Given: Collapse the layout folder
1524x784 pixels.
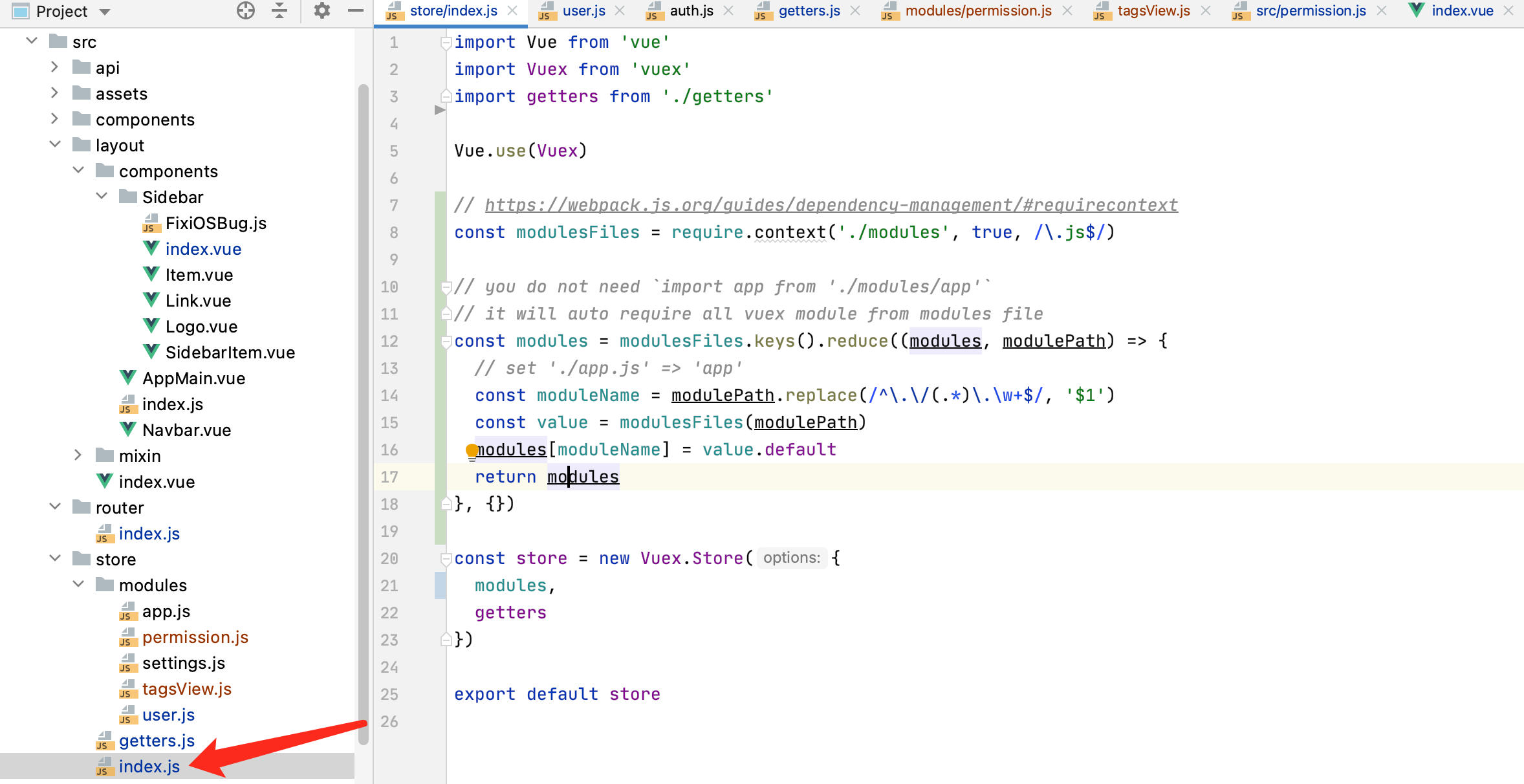Looking at the screenshot, I should pos(55,145).
